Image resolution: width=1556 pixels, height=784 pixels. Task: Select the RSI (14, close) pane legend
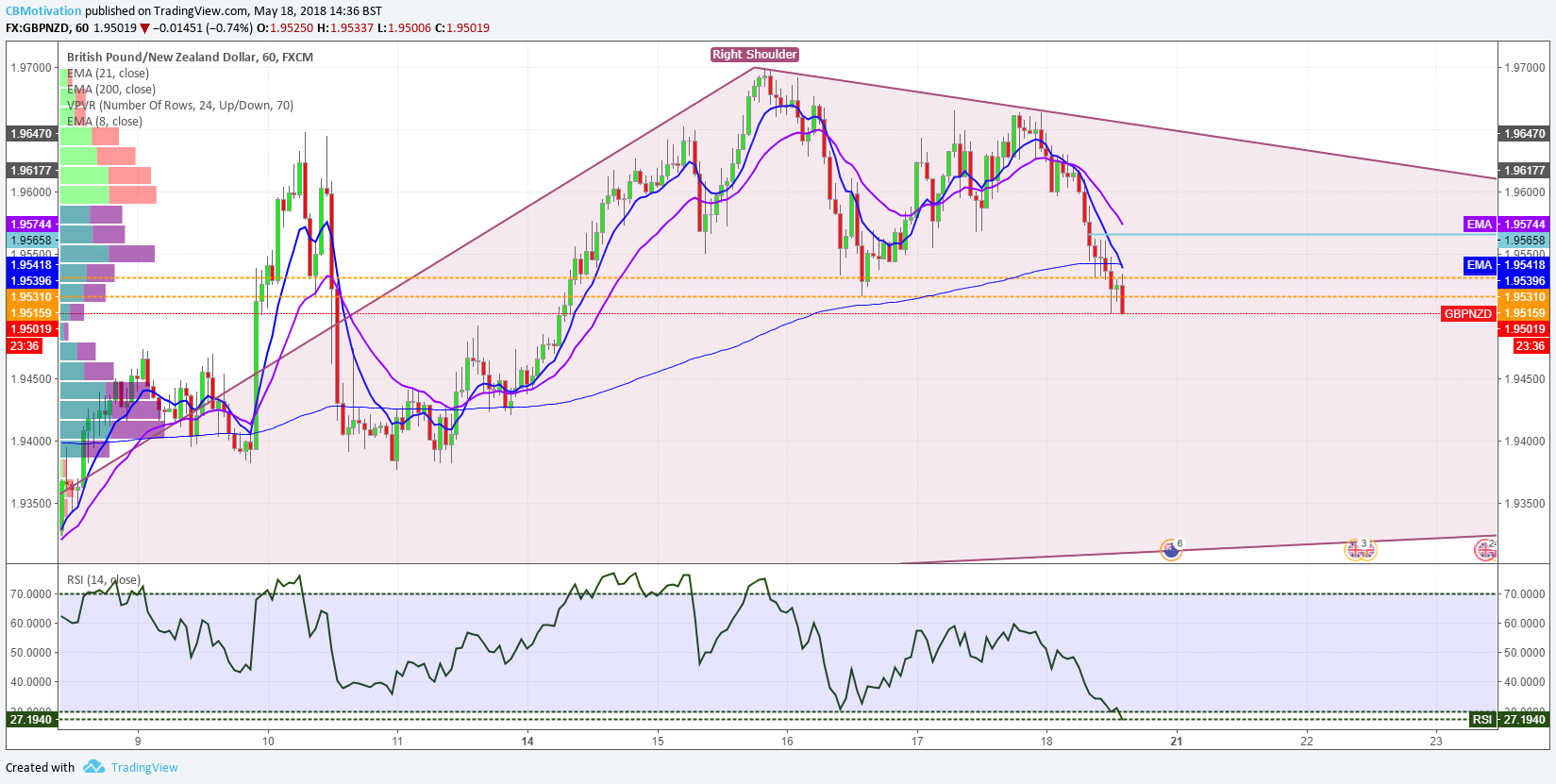pos(104,580)
